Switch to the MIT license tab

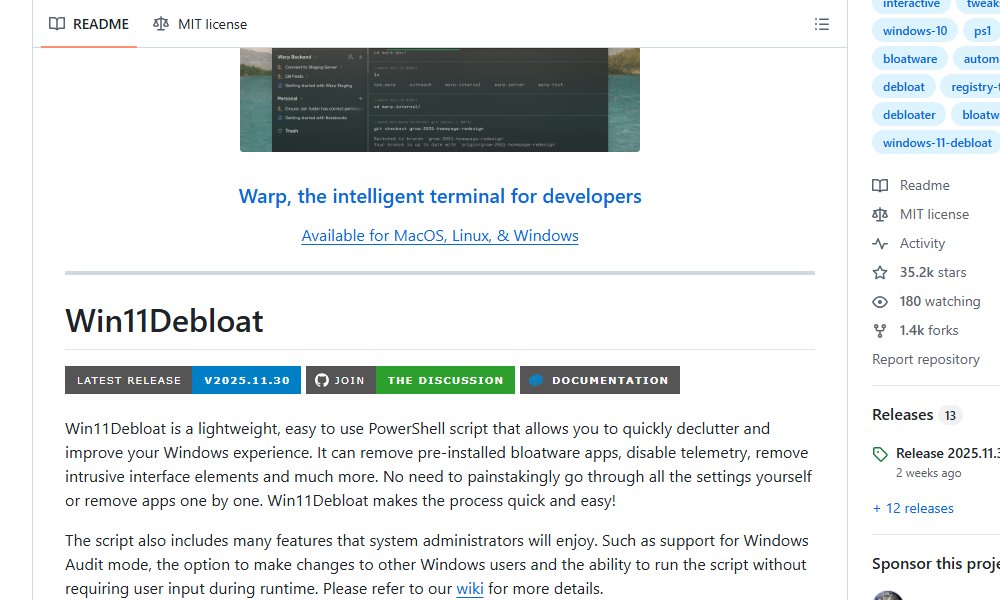point(200,24)
